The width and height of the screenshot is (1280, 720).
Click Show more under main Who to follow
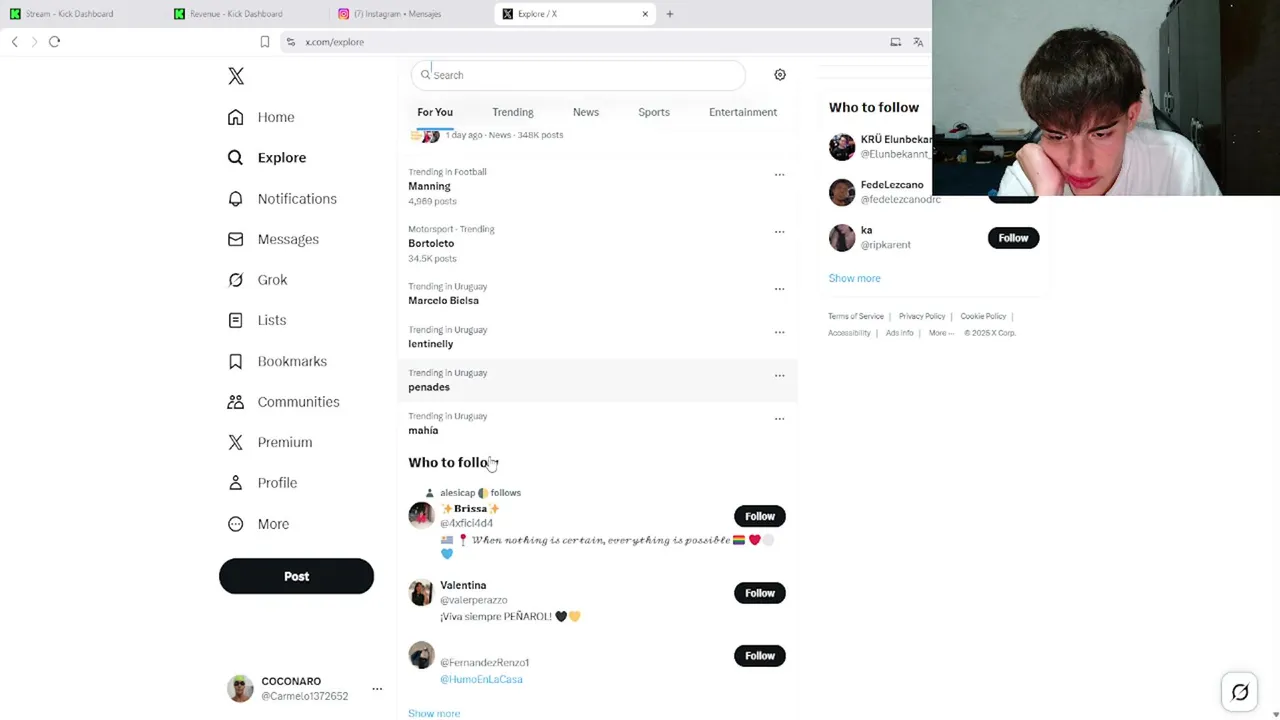point(434,713)
